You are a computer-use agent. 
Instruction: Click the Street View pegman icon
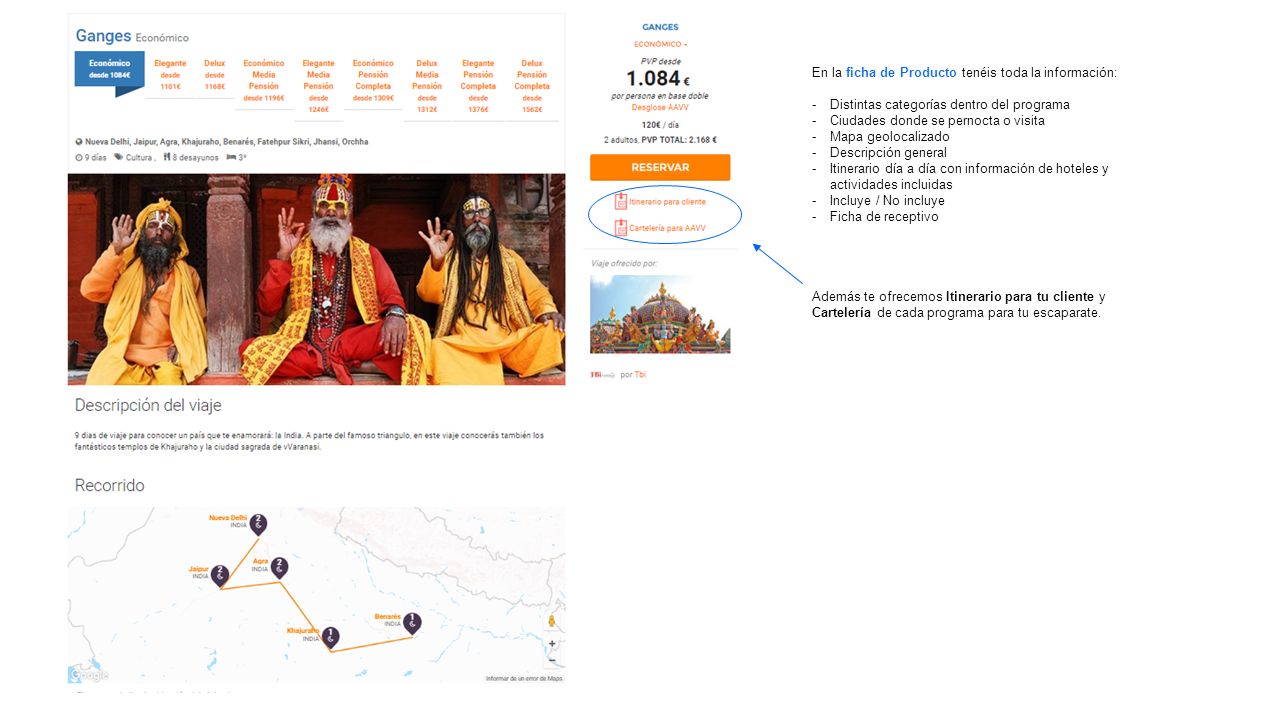click(552, 621)
